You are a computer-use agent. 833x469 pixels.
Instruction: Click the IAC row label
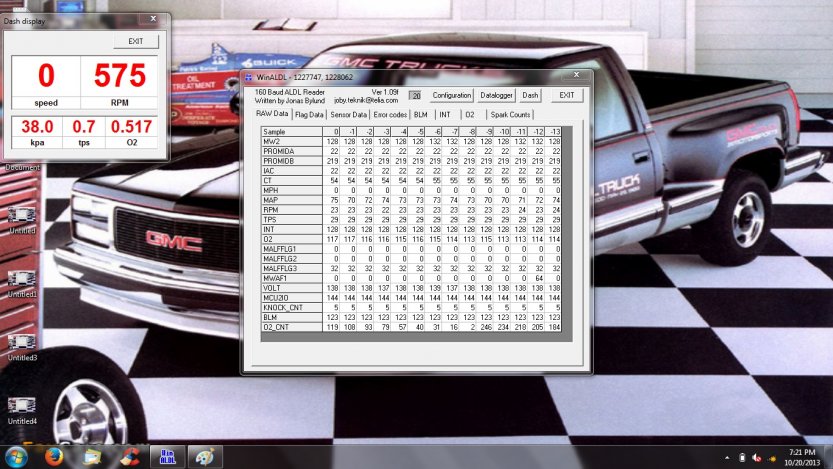coord(292,171)
